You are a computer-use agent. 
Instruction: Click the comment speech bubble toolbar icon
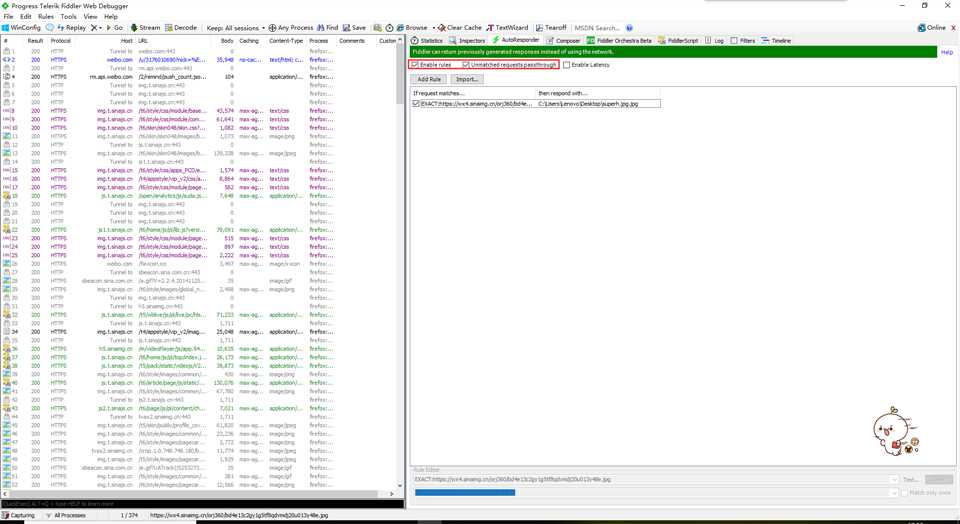[x=50, y=28]
